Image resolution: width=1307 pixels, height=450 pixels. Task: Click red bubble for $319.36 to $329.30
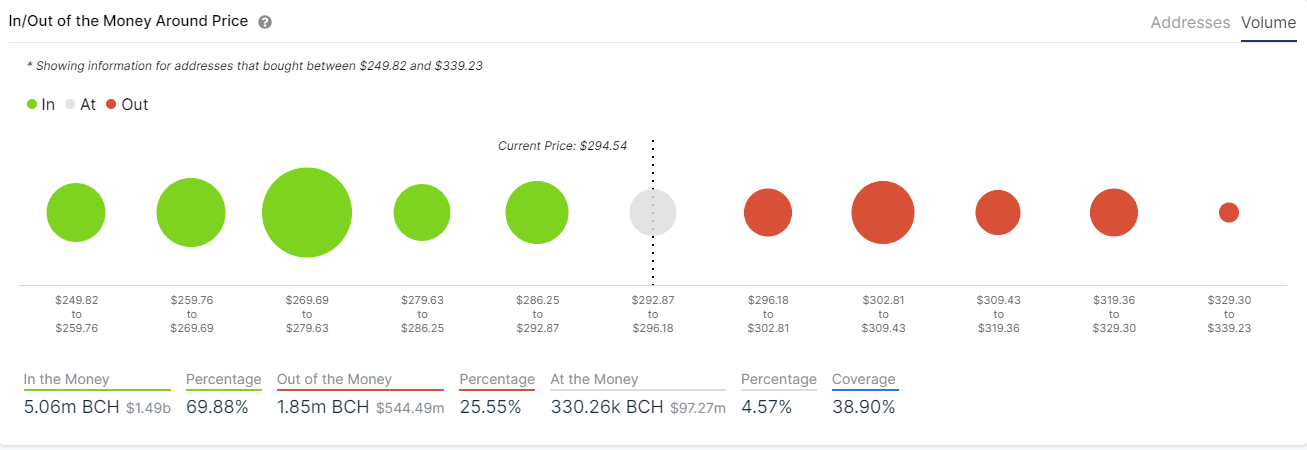click(1114, 213)
